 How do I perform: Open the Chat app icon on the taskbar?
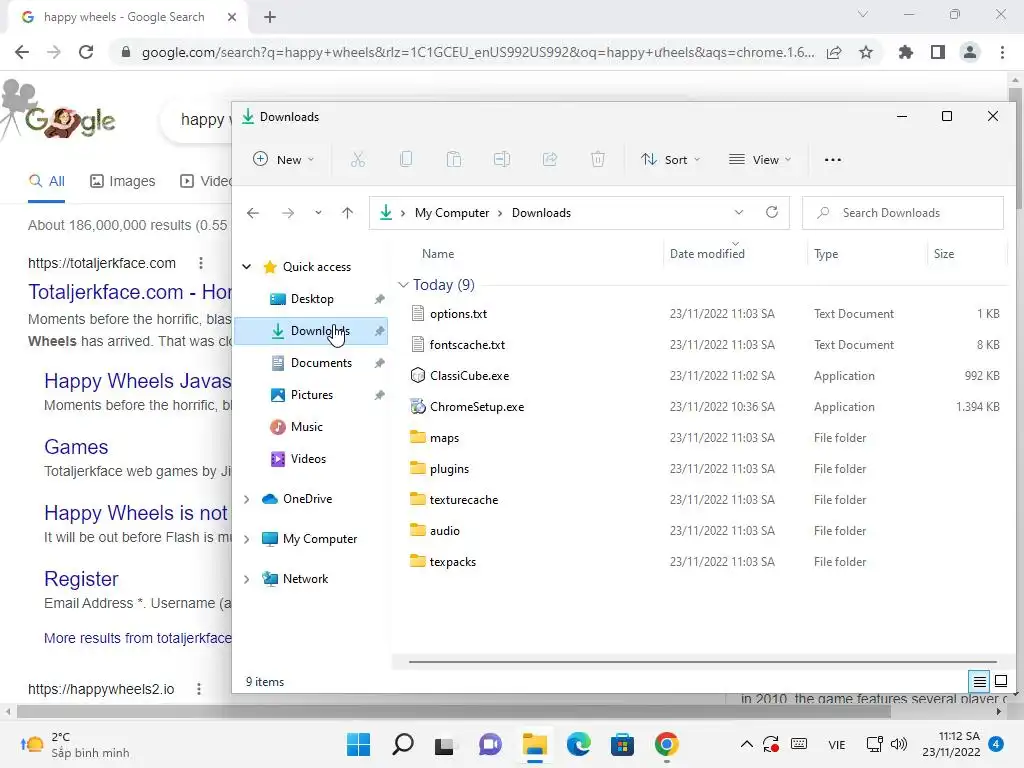pos(490,744)
